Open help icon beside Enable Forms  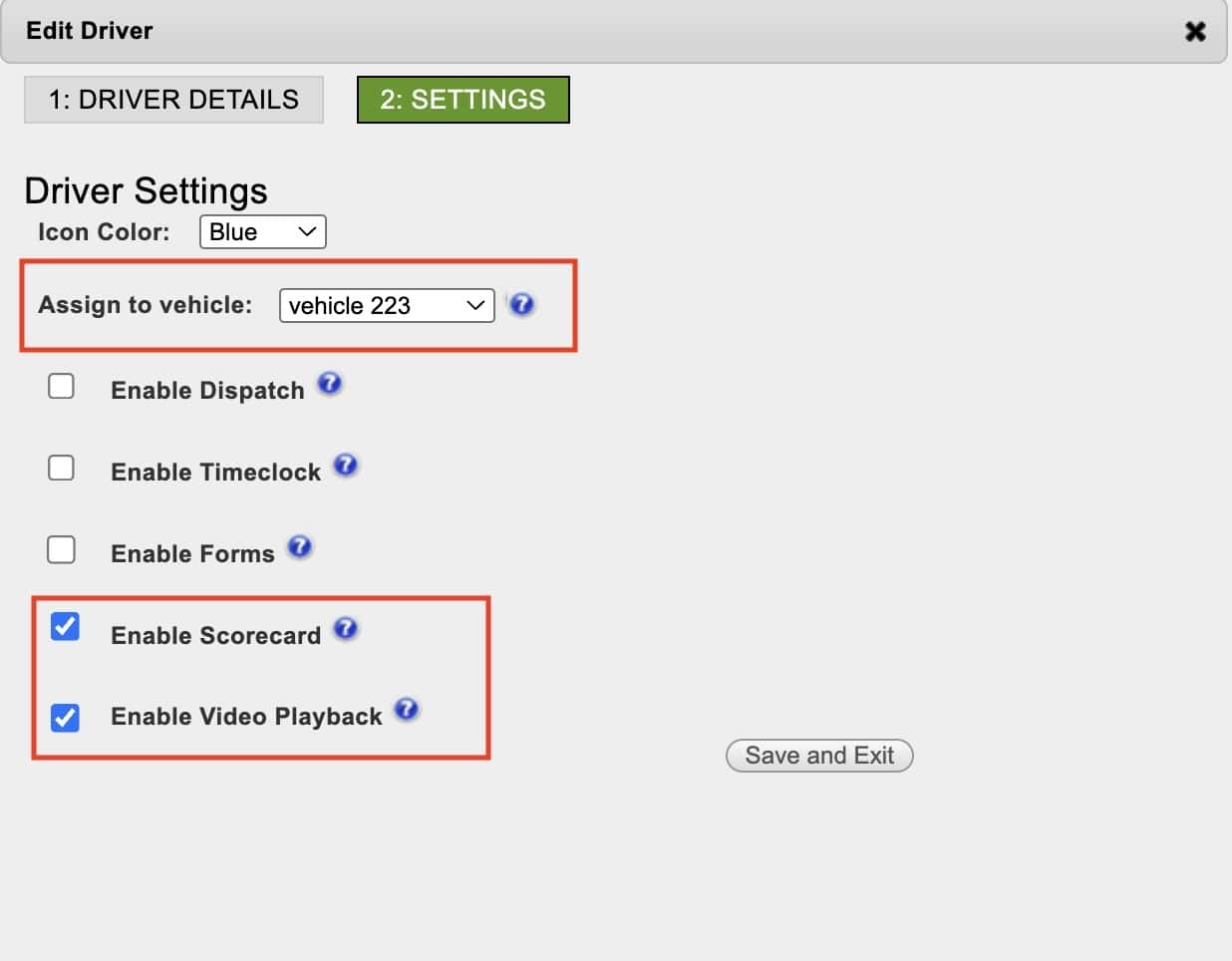point(300,547)
